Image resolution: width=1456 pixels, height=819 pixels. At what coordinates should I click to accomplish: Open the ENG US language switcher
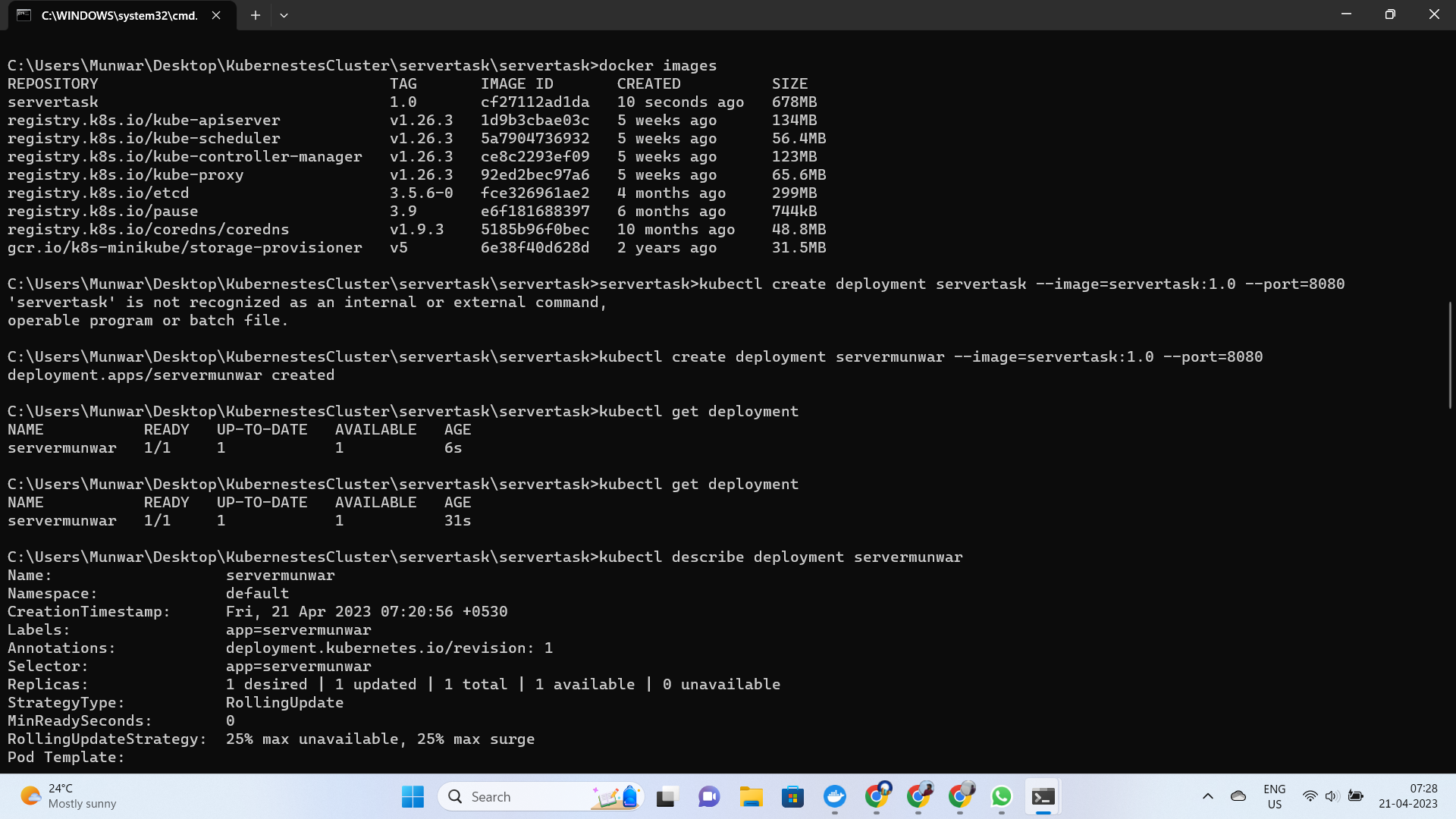(1274, 795)
